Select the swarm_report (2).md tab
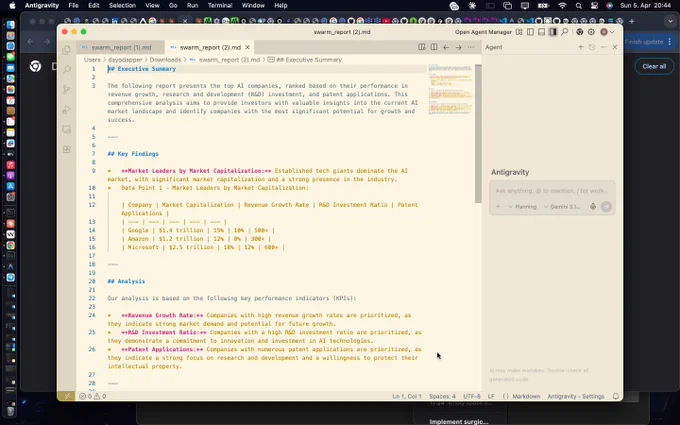Screen dimensions: 680x425 (210, 47)
